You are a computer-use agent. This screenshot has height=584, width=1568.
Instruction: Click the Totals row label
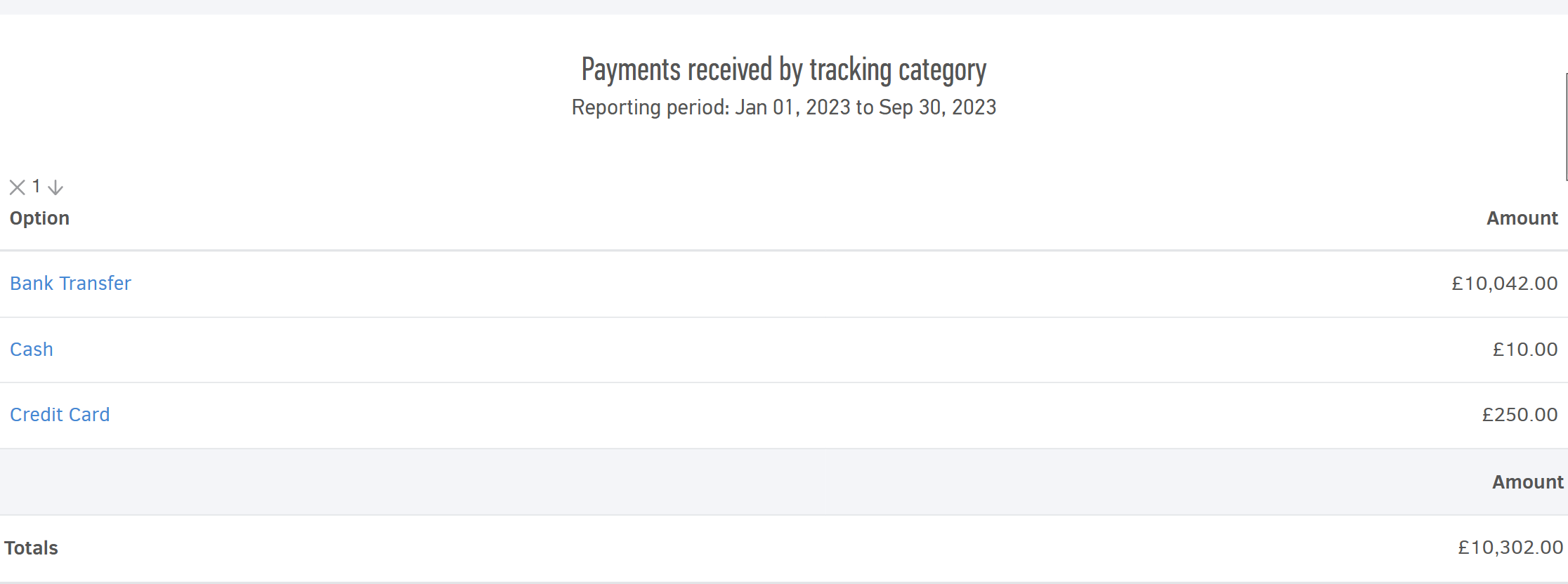[31, 548]
